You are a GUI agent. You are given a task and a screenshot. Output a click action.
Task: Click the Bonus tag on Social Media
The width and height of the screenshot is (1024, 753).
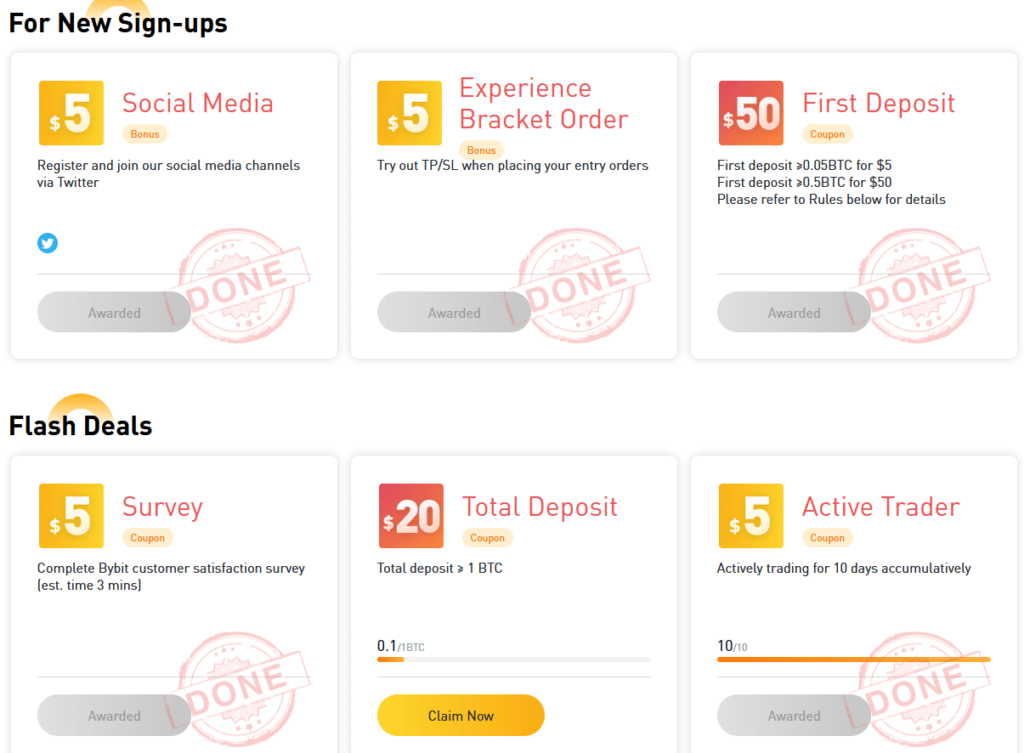(x=144, y=133)
